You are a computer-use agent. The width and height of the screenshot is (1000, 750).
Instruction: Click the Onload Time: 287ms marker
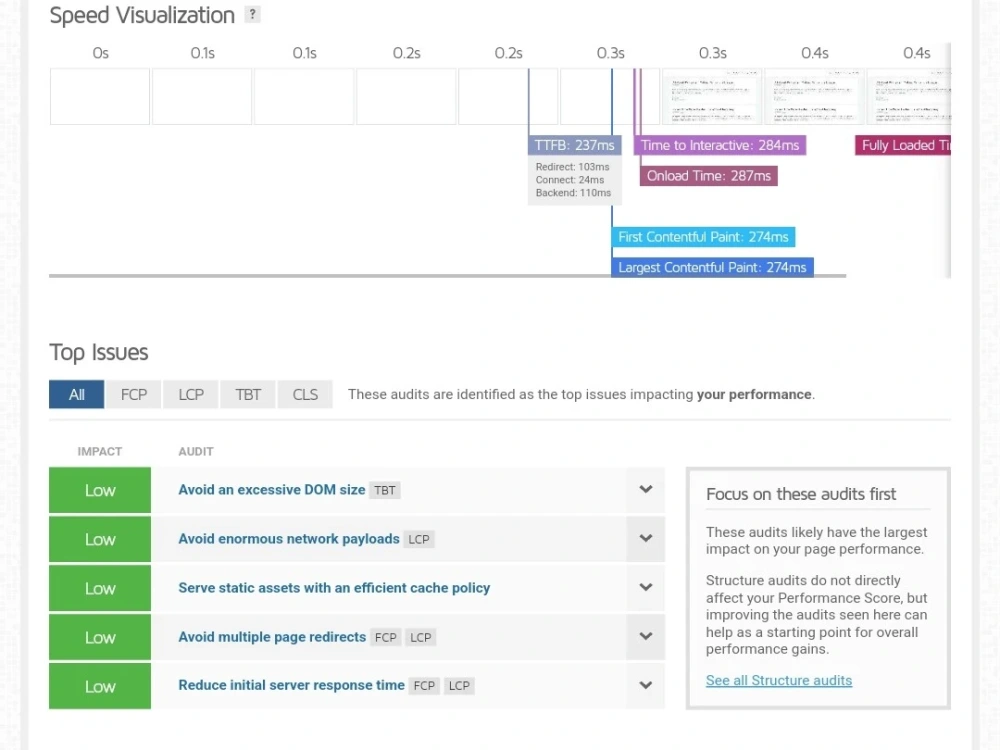tap(709, 176)
